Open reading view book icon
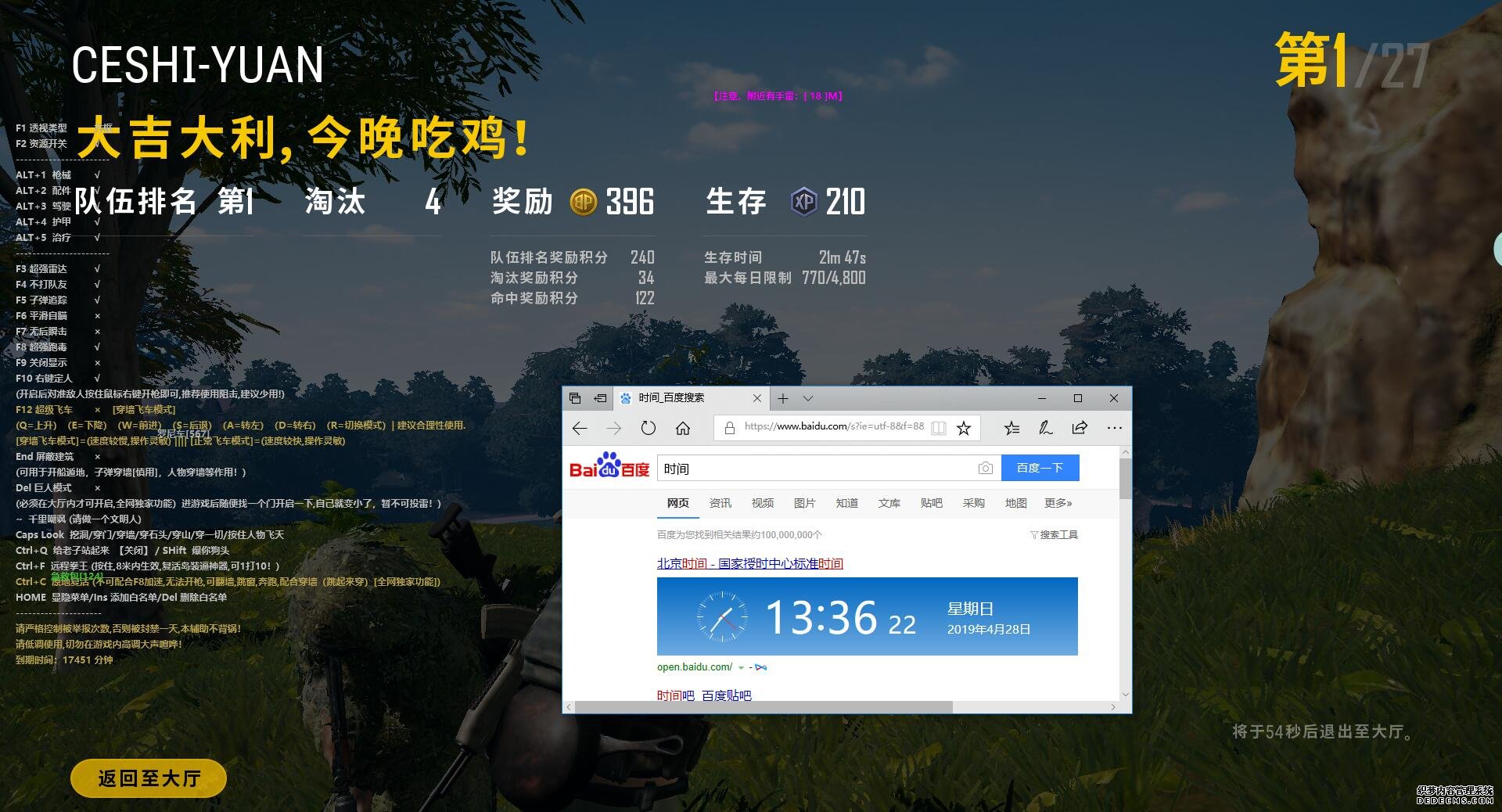1502x812 pixels. 939,428
